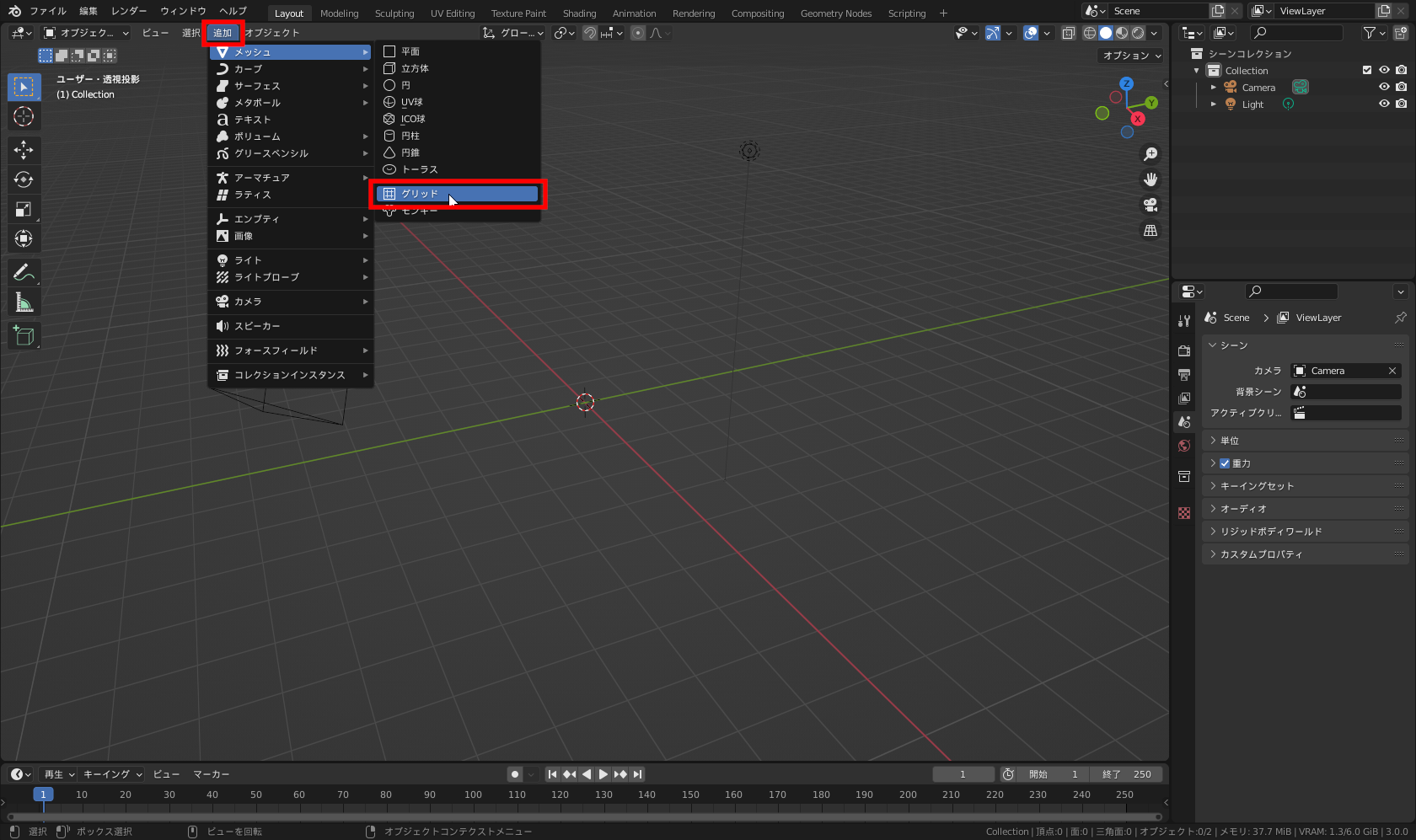Click the current frame number field

(x=963, y=774)
